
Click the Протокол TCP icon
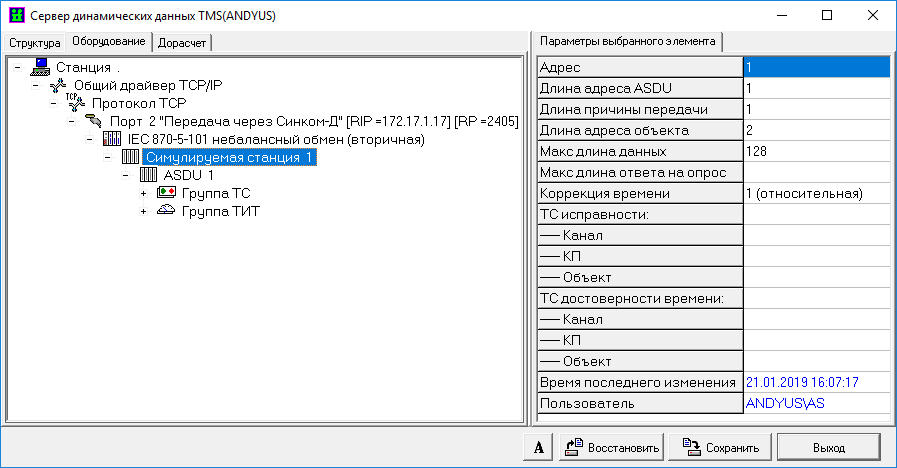pyautogui.click(x=76, y=103)
